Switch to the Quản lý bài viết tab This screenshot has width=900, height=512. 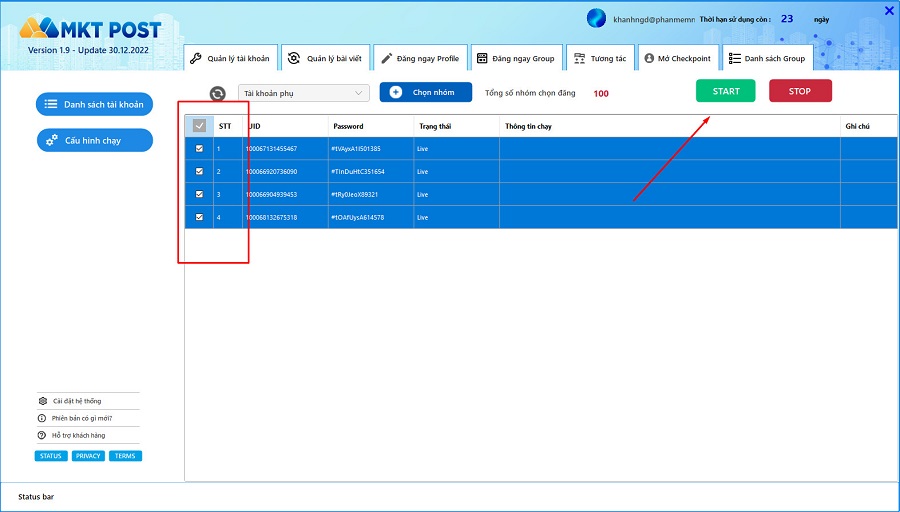point(325,58)
